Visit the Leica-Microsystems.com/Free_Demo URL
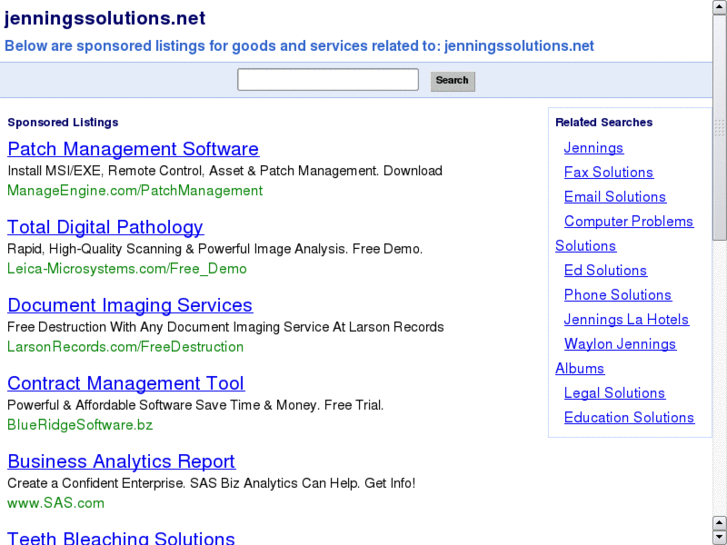 127,269
